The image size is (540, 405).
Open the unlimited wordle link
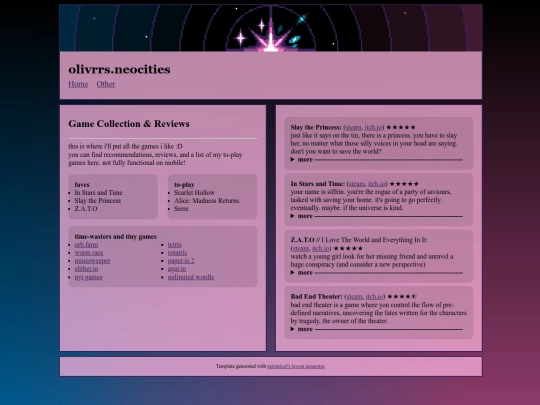pos(191,277)
